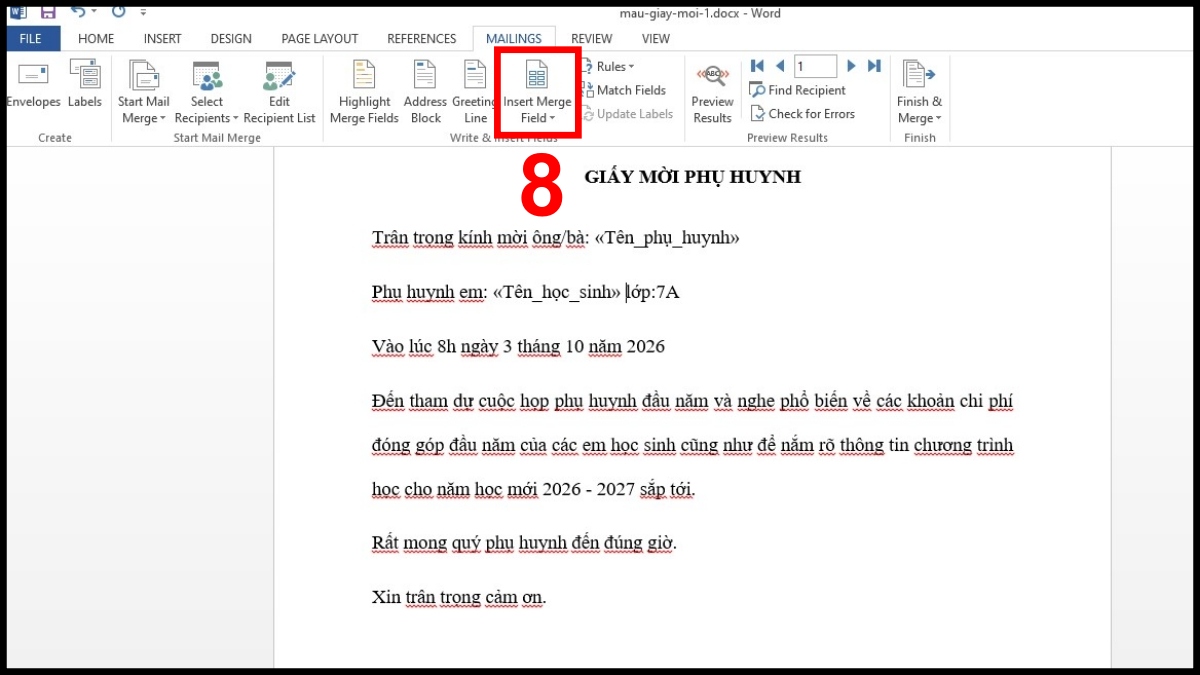Click the Labels icon
The height and width of the screenshot is (675, 1200).
(x=85, y=84)
